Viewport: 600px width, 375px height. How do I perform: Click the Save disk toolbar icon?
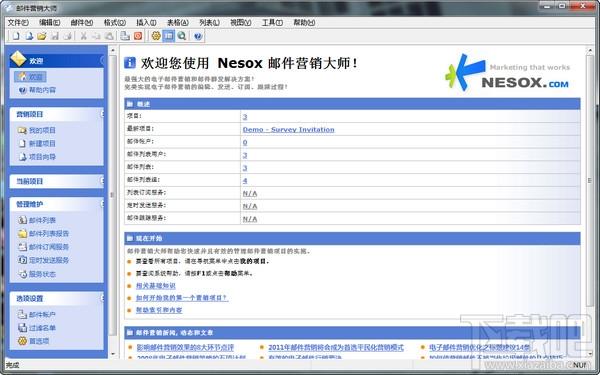point(55,36)
